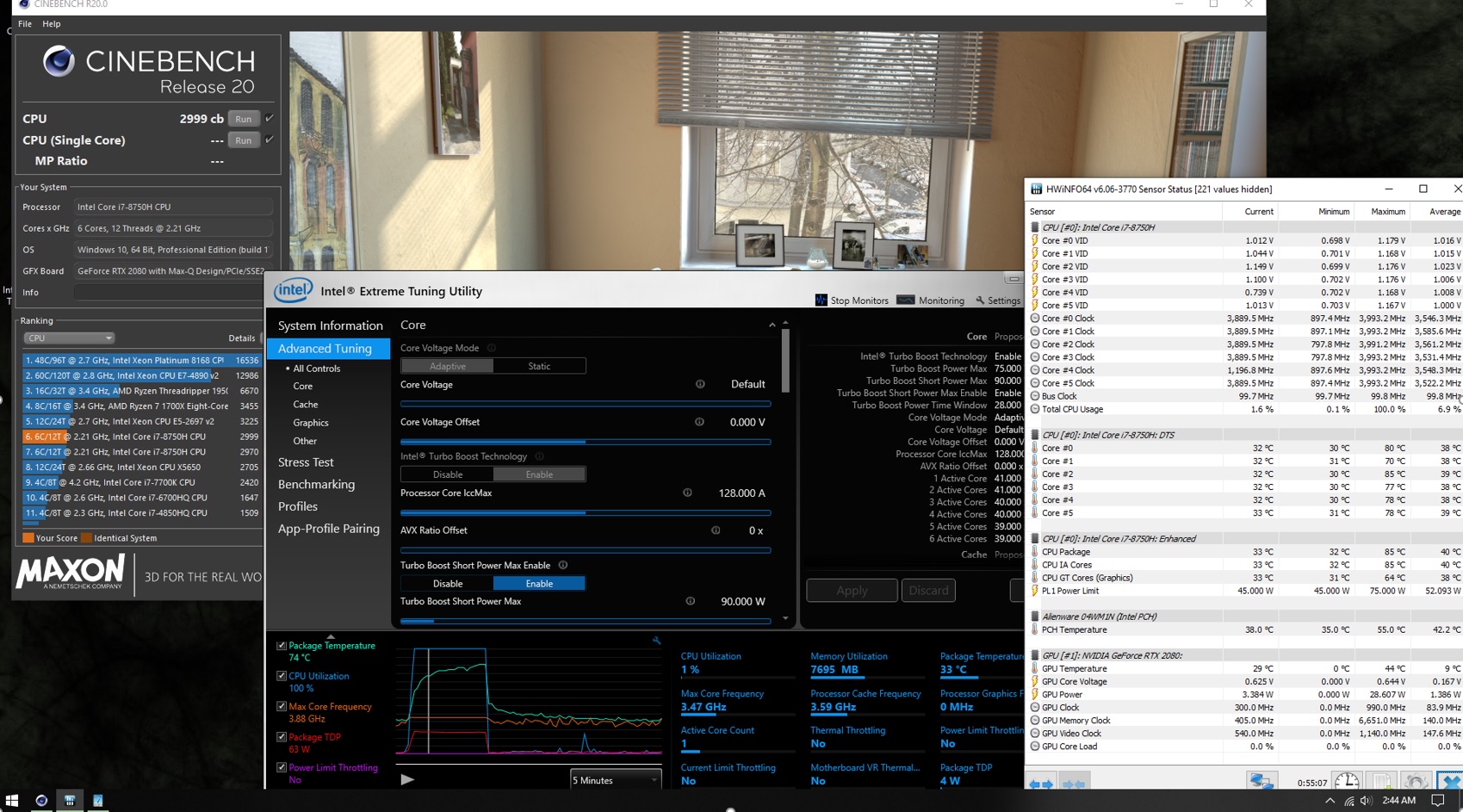Open Monitoring view in XTU toolbar
Viewport: 1463px width, 812px height.
931,301
